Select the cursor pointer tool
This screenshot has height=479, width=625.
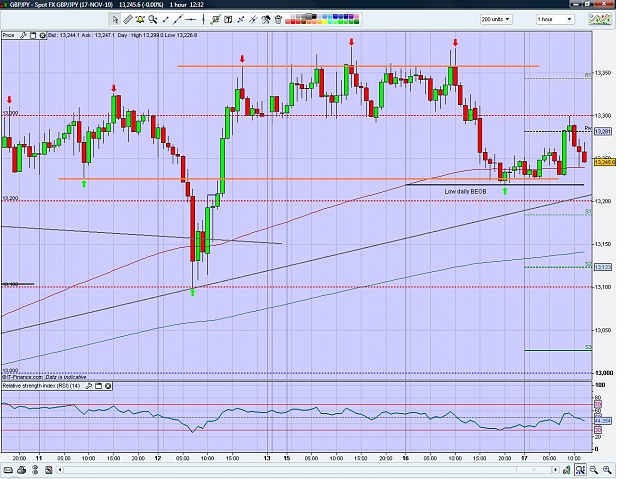115,19
